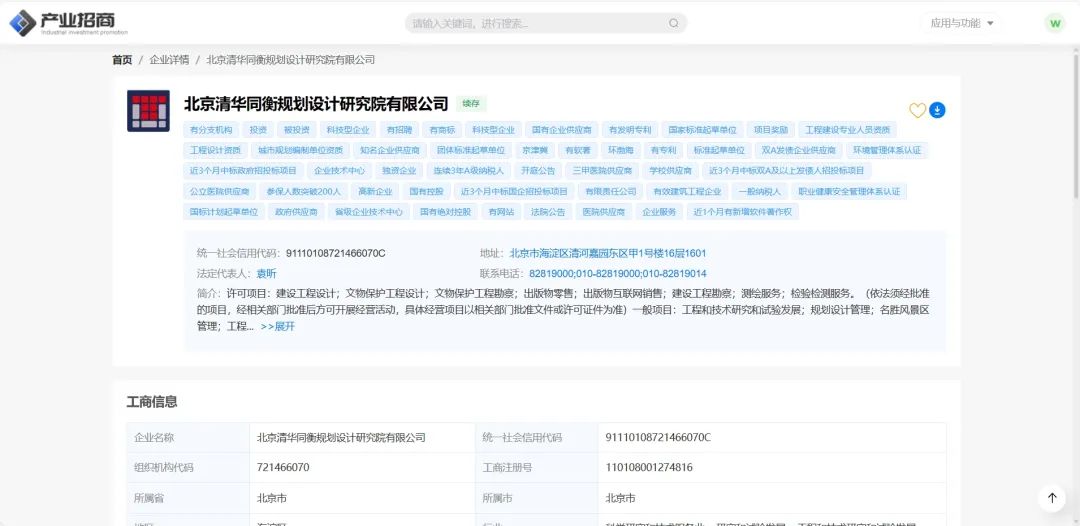
Task: Go to 首页 in the breadcrumb
Action: pos(122,60)
